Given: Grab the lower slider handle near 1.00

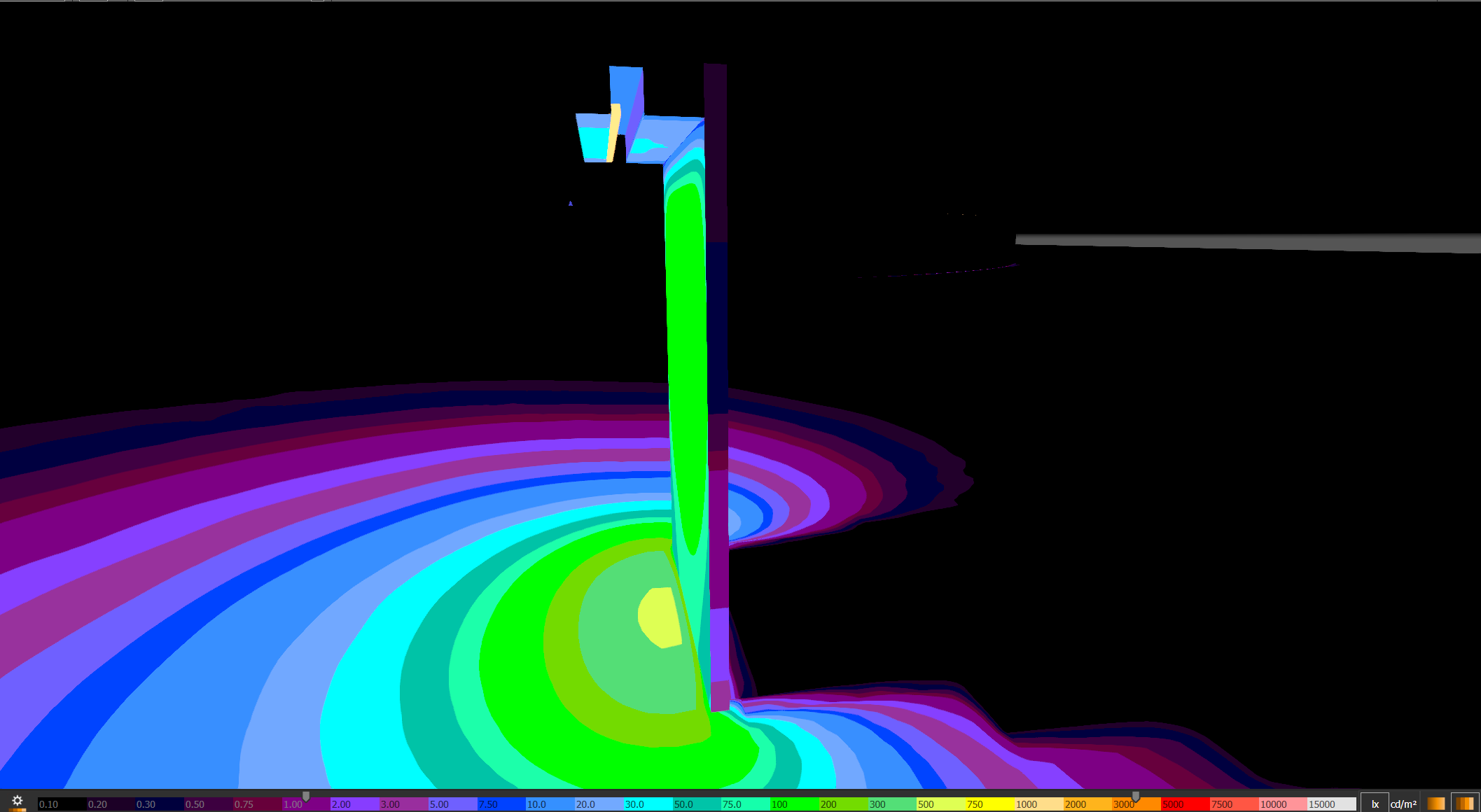Looking at the screenshot, I should tap(306, 797).
